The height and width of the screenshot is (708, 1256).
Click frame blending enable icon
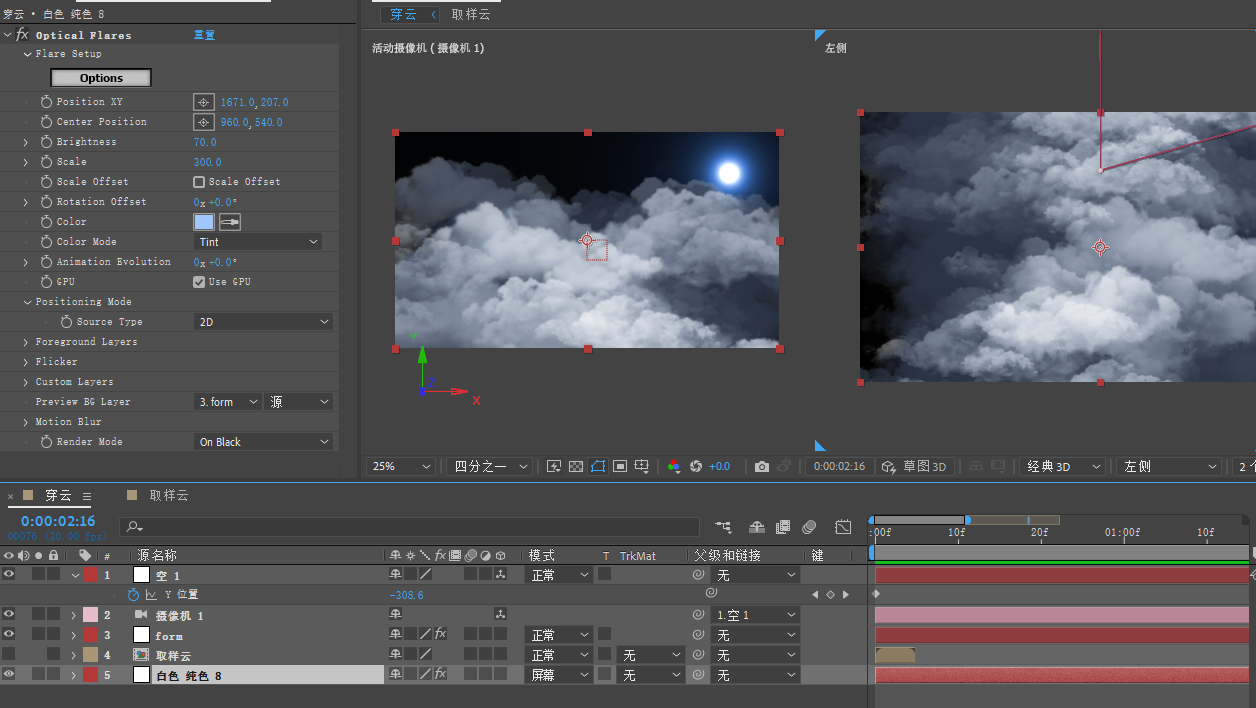(x=782, y=527)
